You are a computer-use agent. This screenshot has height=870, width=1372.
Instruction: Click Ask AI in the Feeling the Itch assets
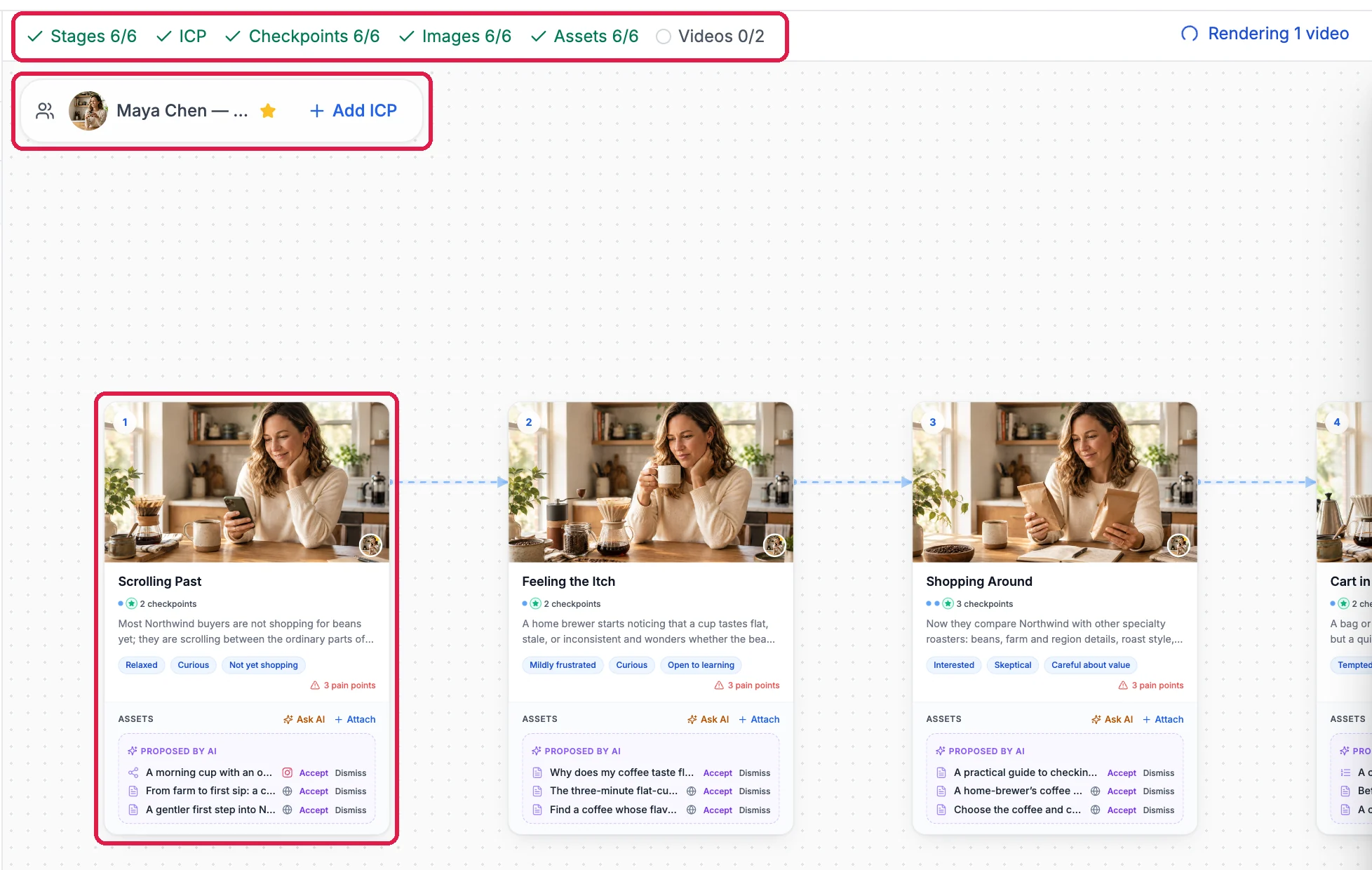point(708,719)
